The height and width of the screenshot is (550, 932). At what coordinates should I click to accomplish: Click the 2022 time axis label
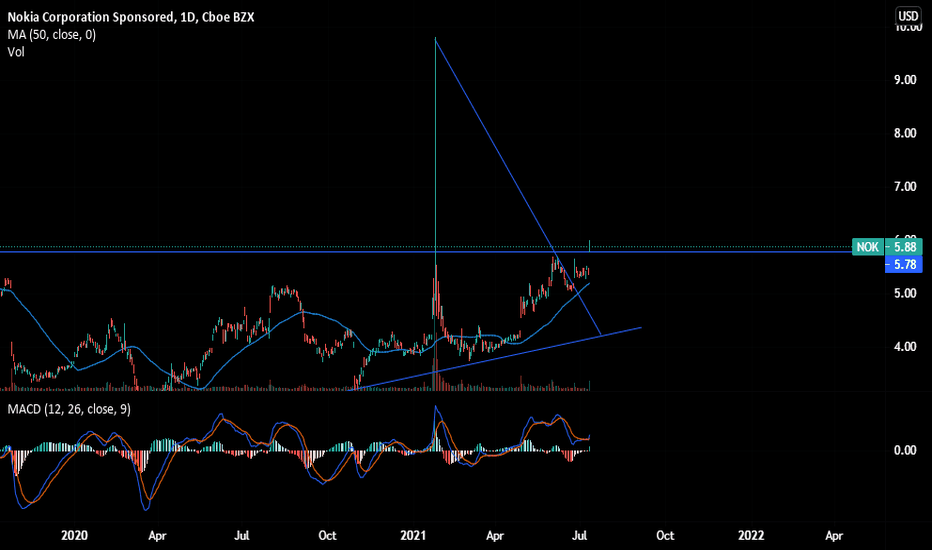coord(751,536)
